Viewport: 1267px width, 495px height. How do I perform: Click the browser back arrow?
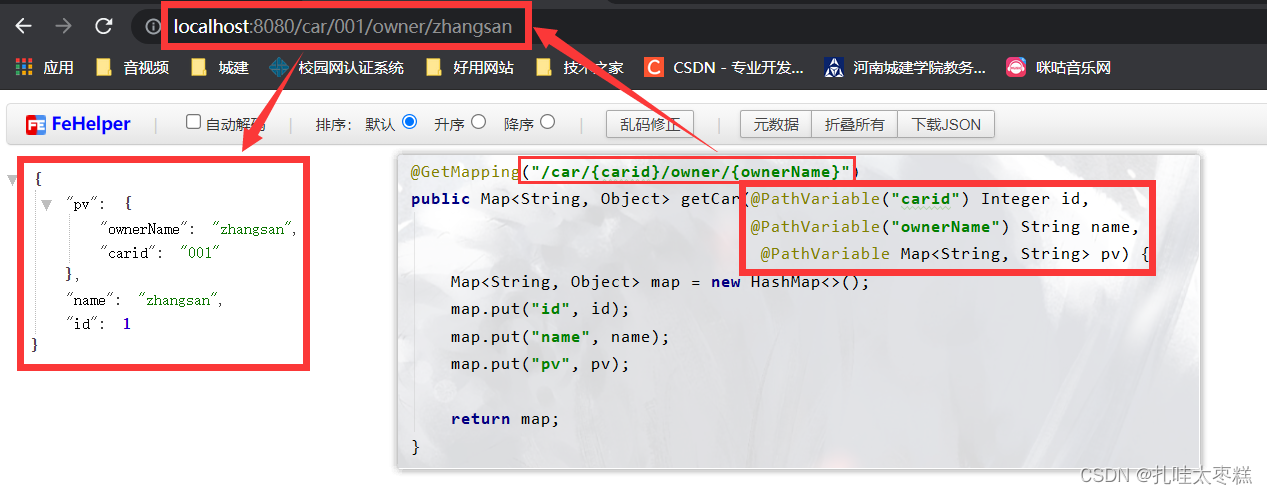pyautogui.click(x=23, y=26)
